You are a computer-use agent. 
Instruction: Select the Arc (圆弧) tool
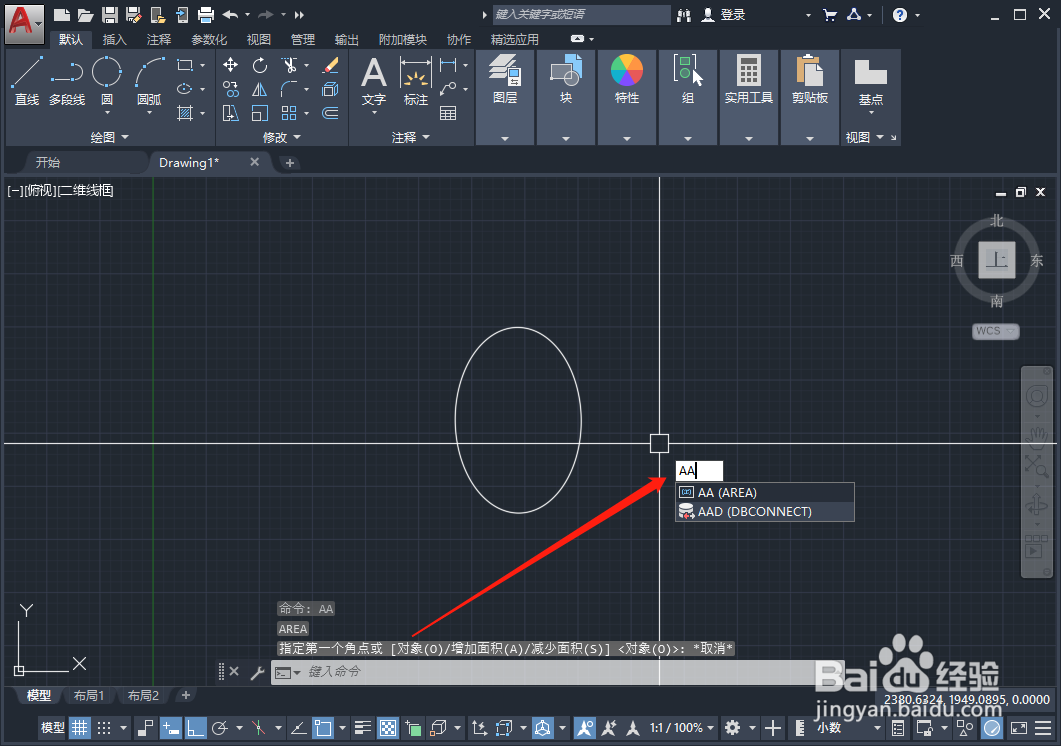pos(149,81)
